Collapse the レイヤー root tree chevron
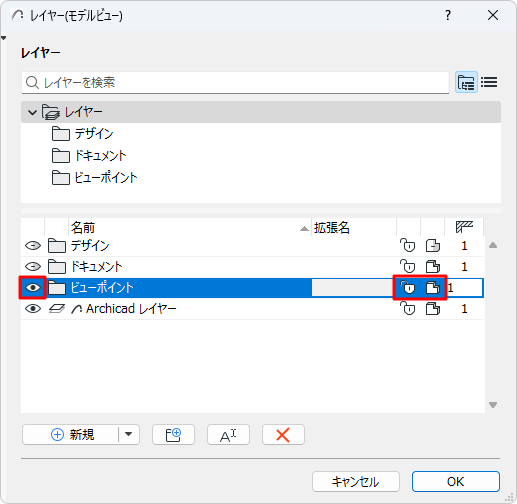This screenshot has width=517, height=504. [x=32, y=112]
